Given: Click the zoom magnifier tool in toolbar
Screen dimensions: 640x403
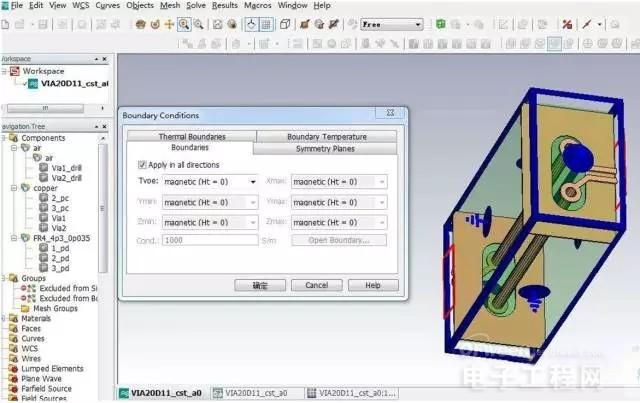Looking at the screenshot, I should (x=185, y=24).
